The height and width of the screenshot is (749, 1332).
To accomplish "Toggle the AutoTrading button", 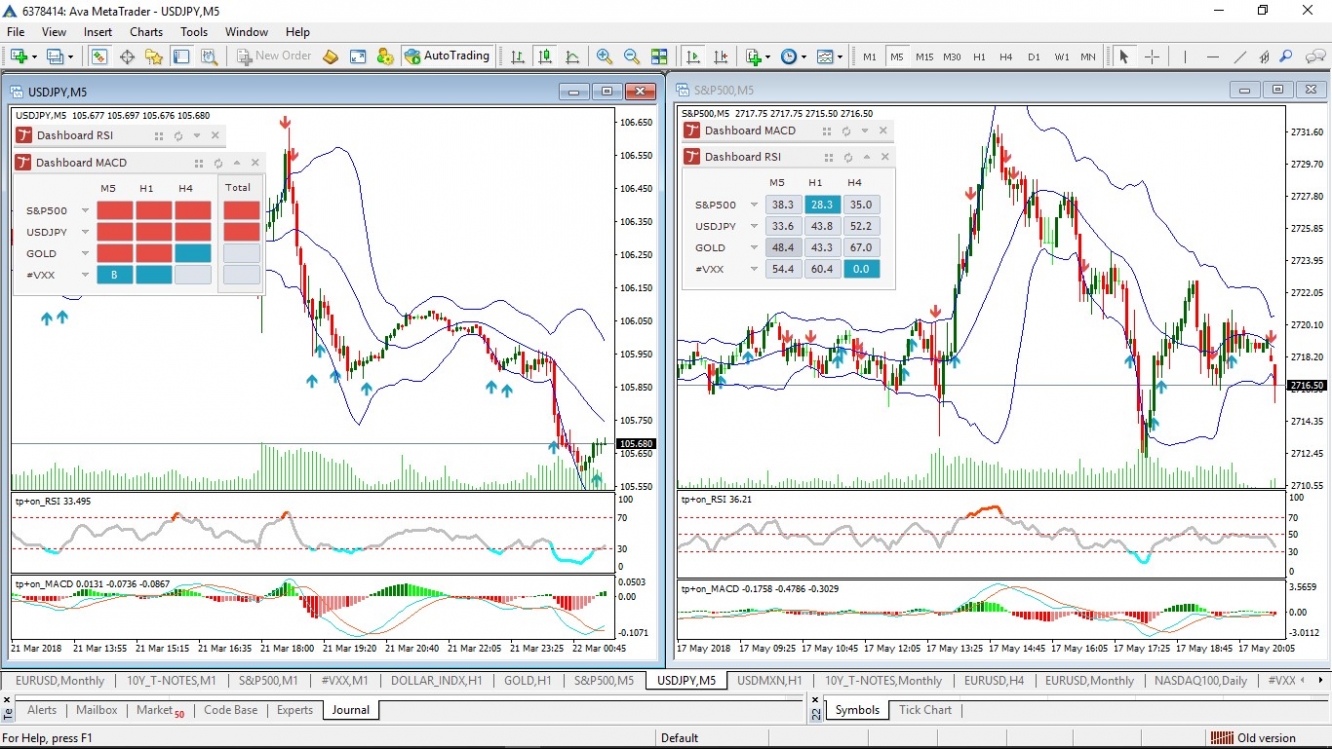I will coord(448,57).
